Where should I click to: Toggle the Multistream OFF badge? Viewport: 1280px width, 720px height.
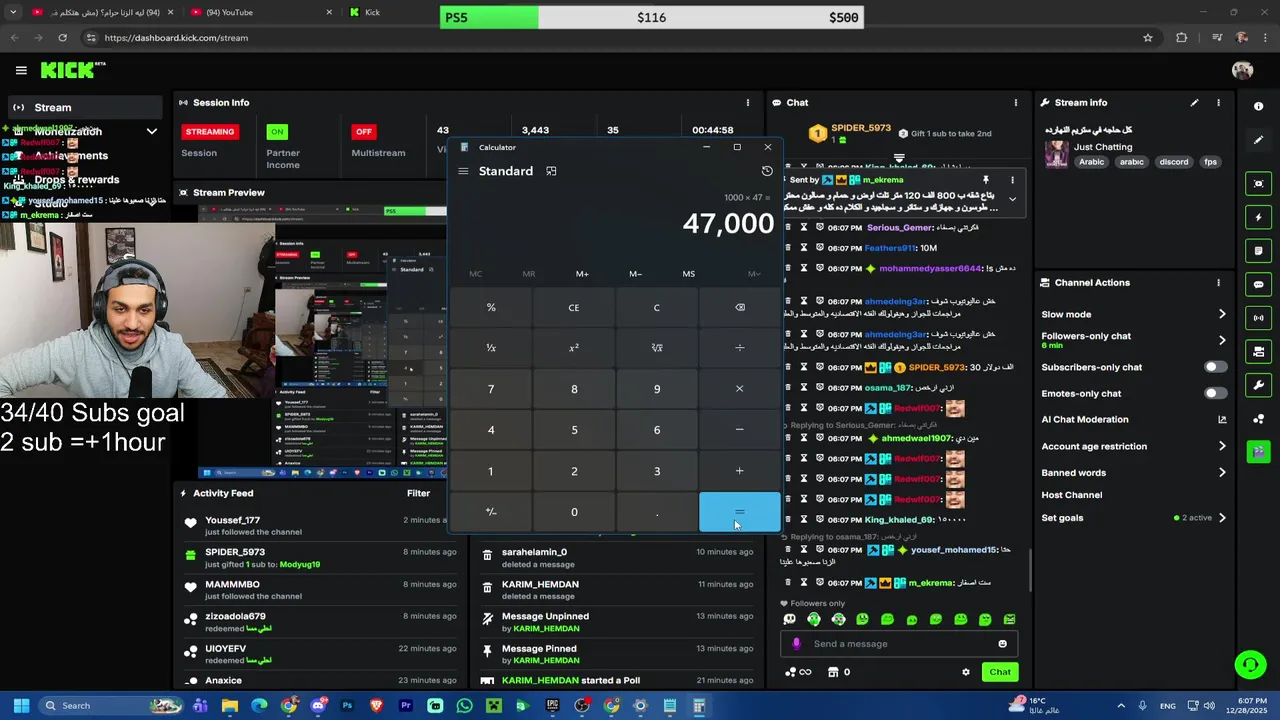364,132
